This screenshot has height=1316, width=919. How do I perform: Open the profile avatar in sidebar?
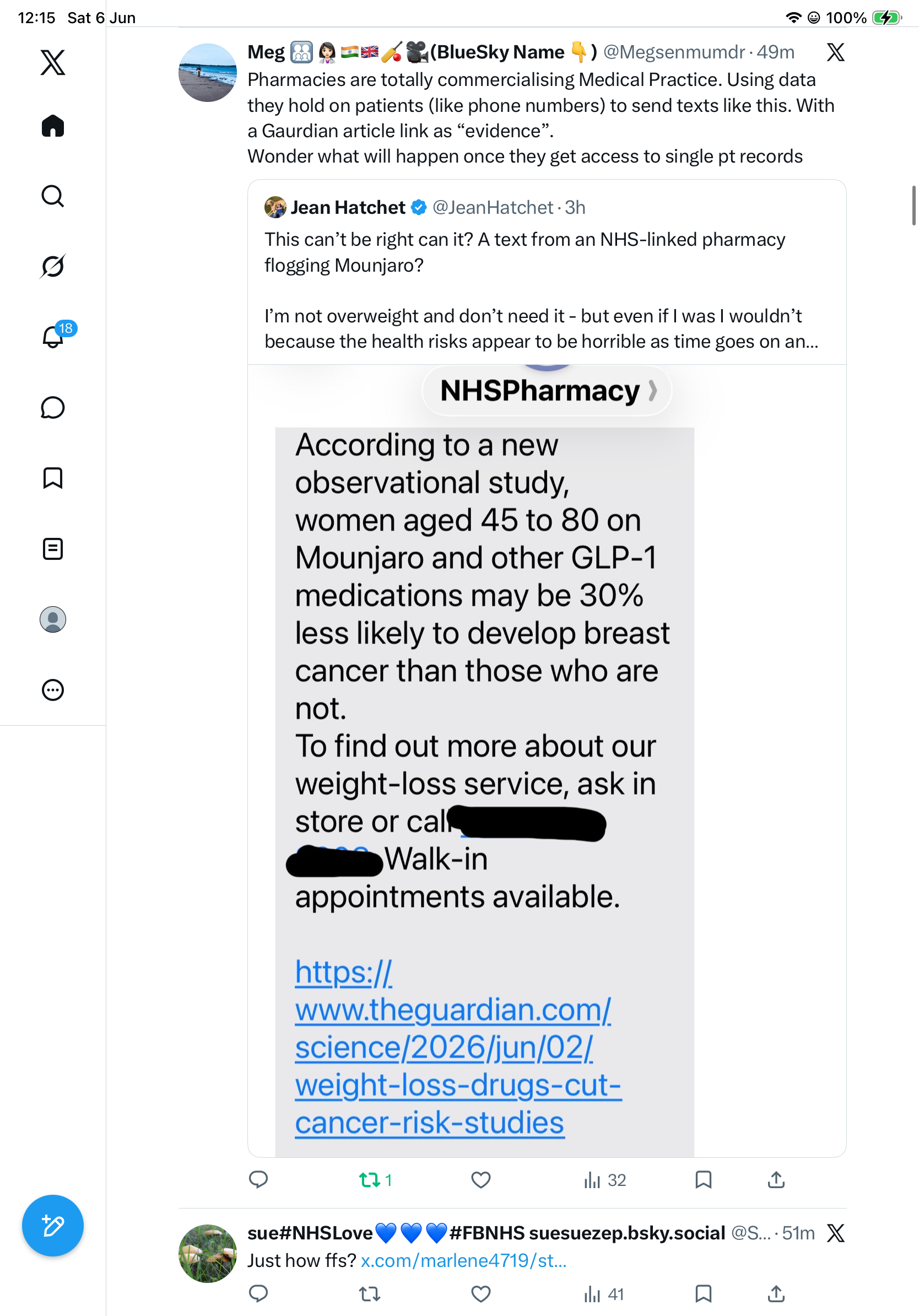[53, 619]
